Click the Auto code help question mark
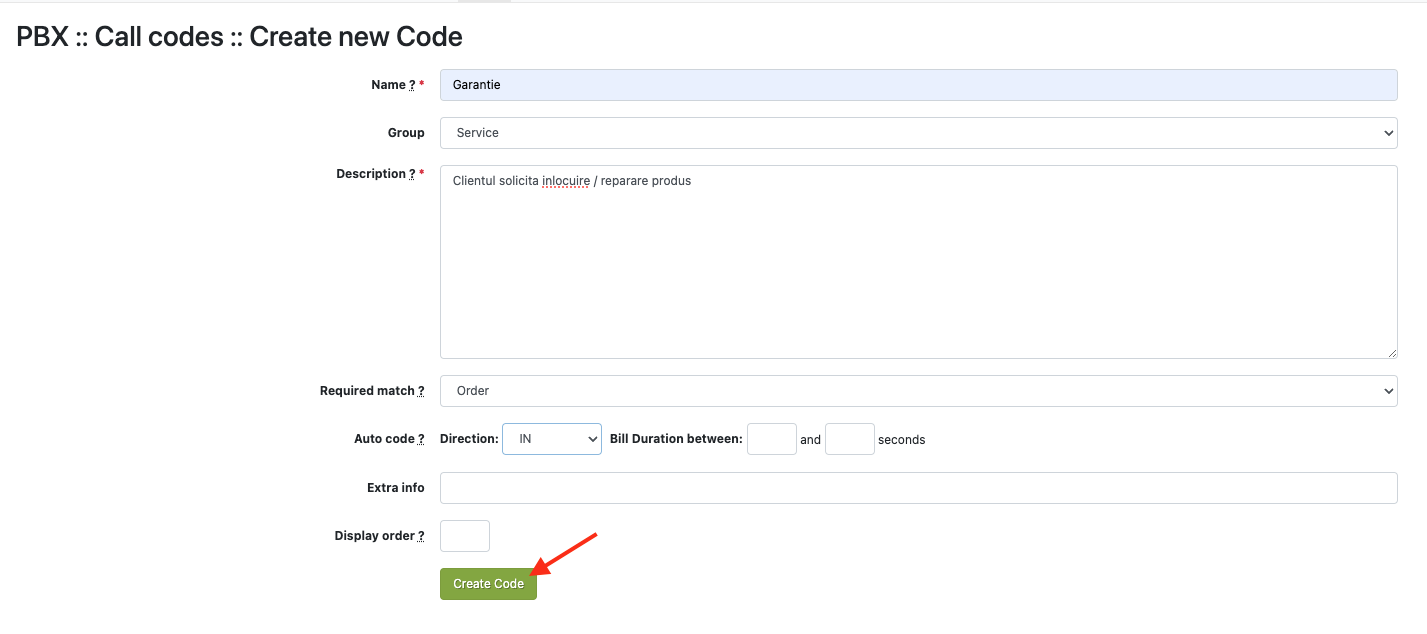Image resolution: width=1427 pixels, height=634 pixels. pyautogui.click(x=421, y=440)
